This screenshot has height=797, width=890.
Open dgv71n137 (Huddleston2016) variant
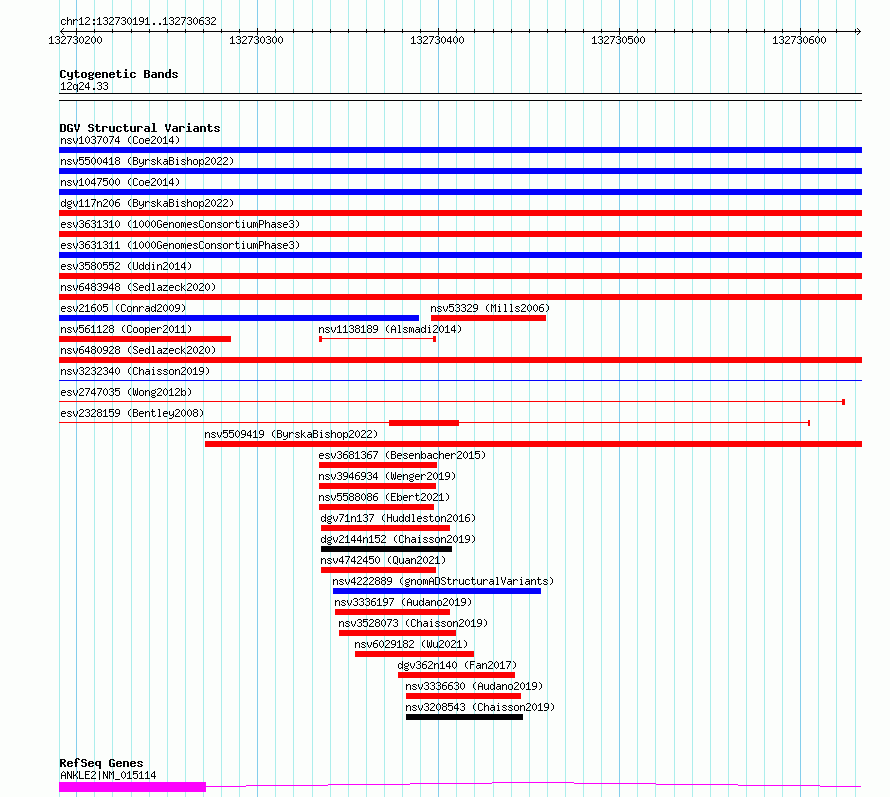click(x=398, y=518)
